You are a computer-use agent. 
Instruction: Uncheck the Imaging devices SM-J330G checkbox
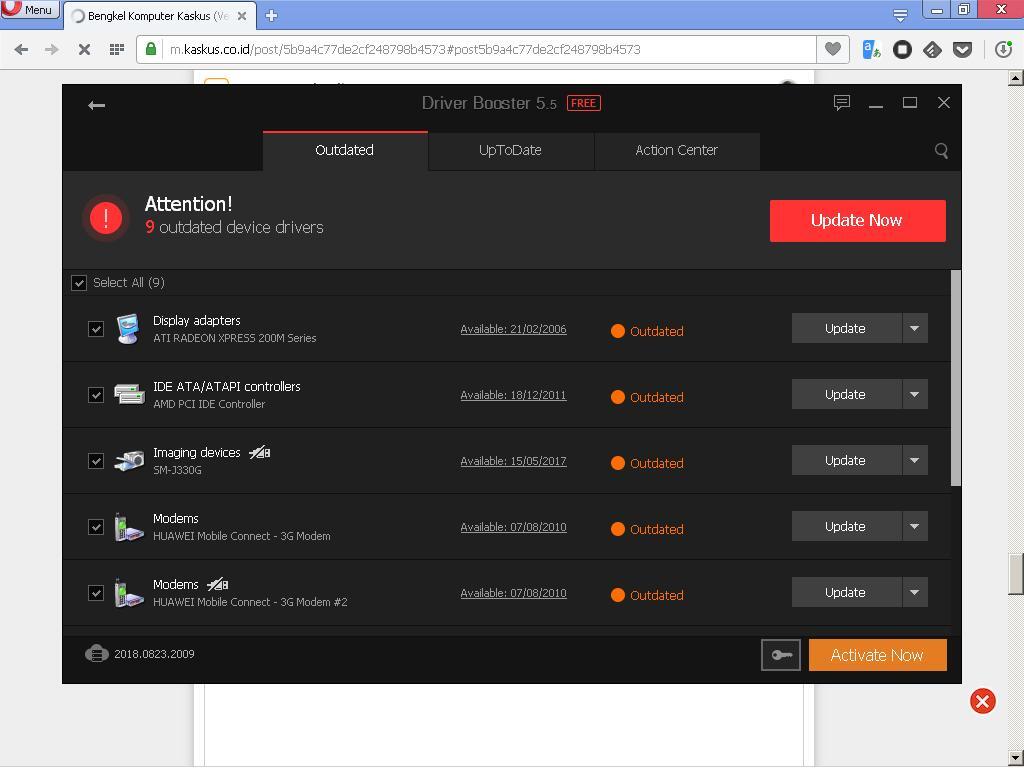[x=96, y=460]
